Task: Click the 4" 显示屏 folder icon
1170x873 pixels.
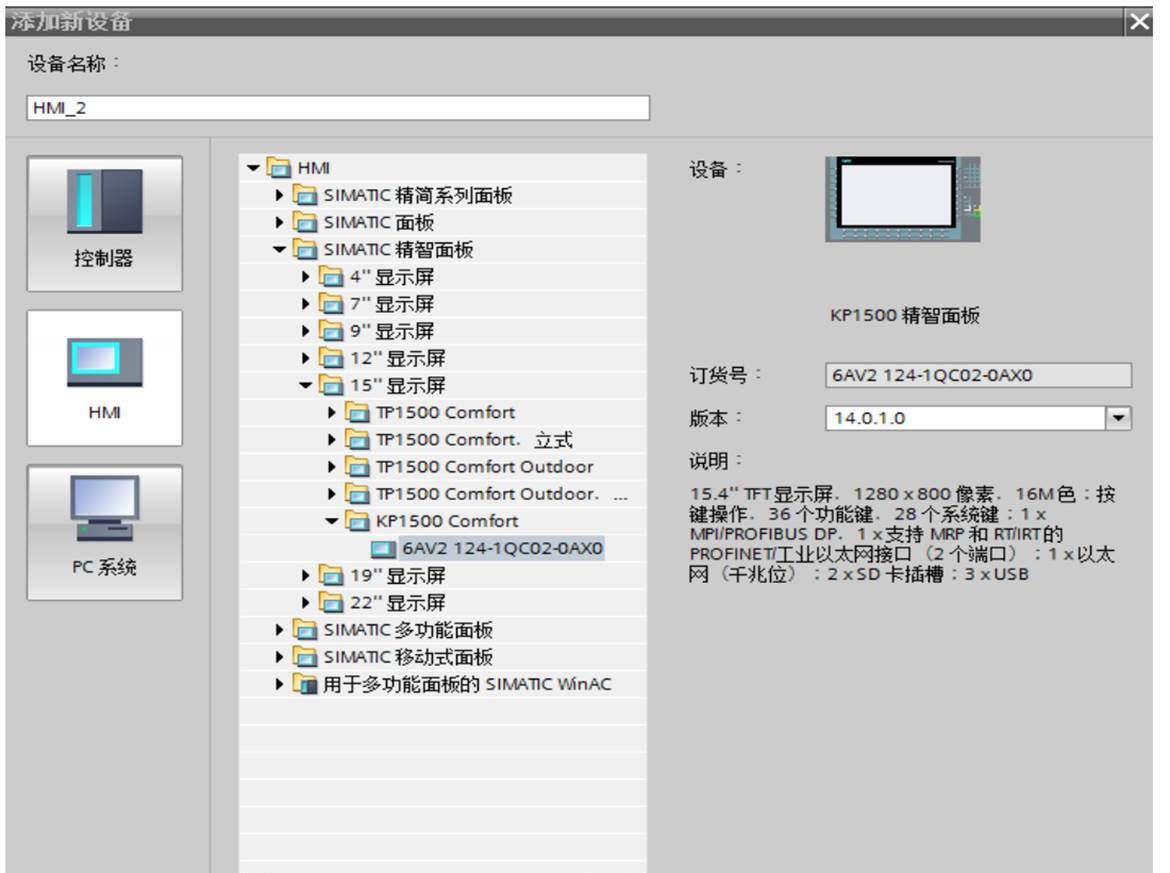Action: [331, 277]
